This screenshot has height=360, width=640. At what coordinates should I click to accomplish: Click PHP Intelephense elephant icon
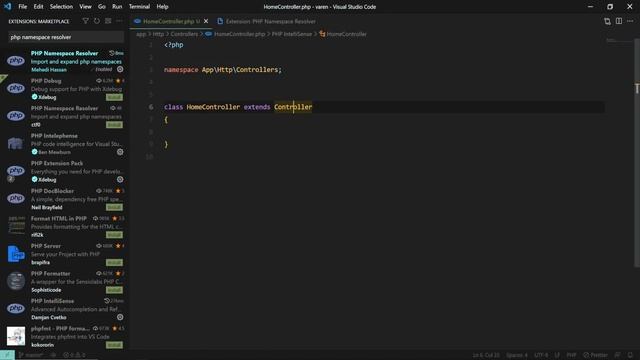(16, 143)
